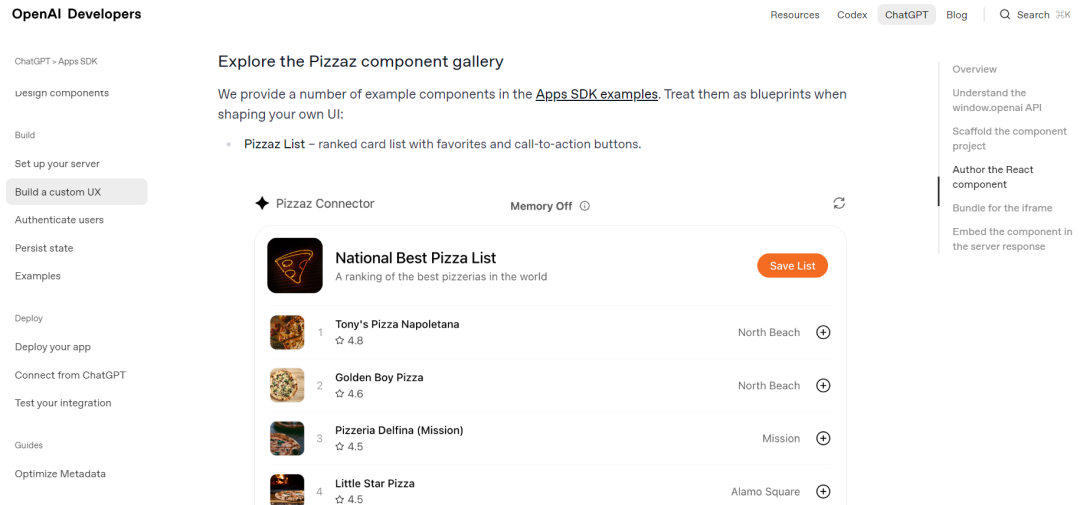Jump to Bundle for the iframe section
Image resolution: width=1080 pixels, height=505 pixels.
pyautogui.click(x=1001, y=208)
